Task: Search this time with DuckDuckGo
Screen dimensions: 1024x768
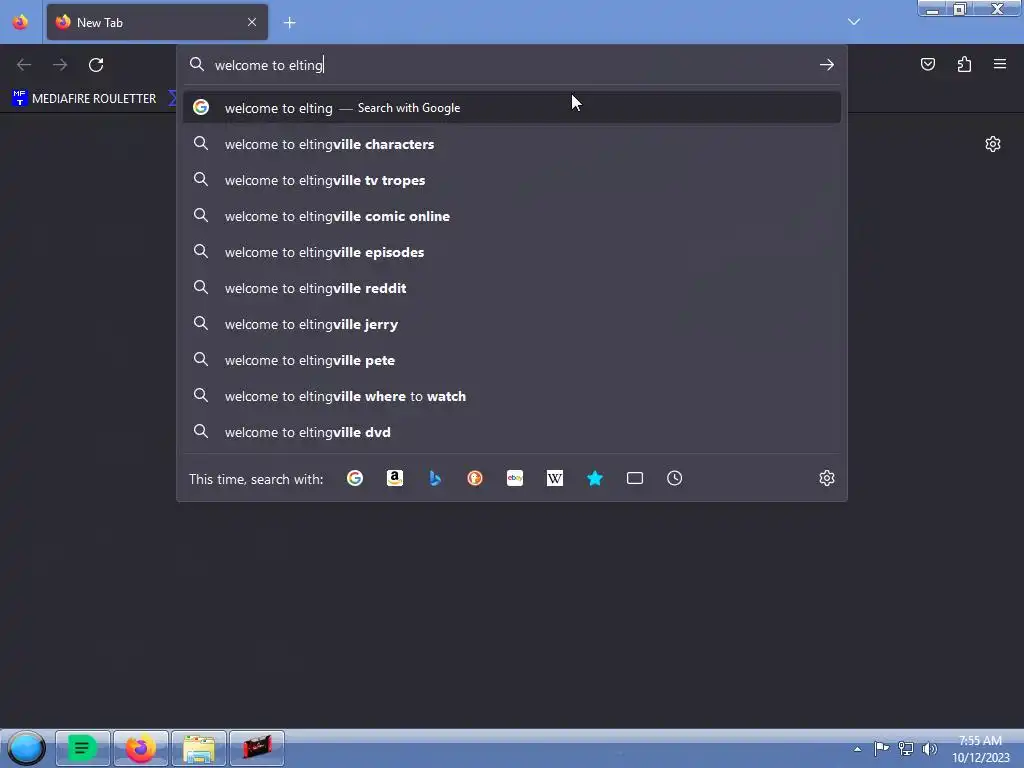Action: [475, 478]
